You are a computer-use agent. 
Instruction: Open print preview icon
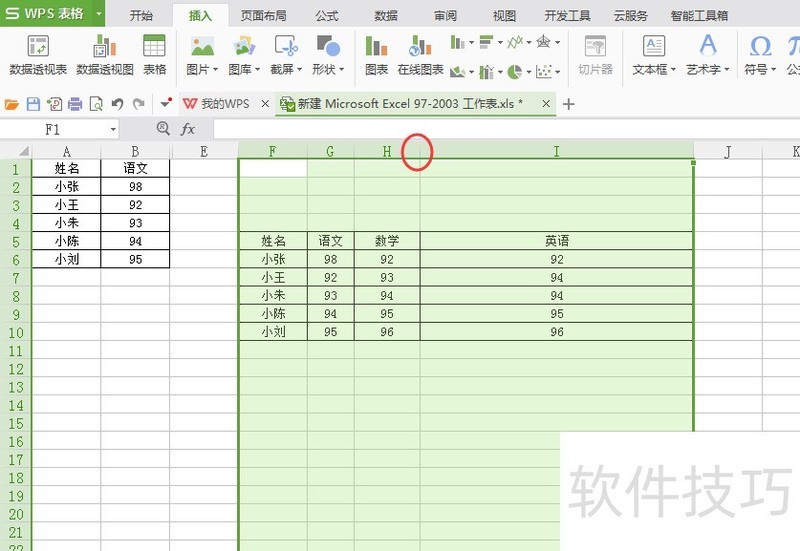pos(96,105)
